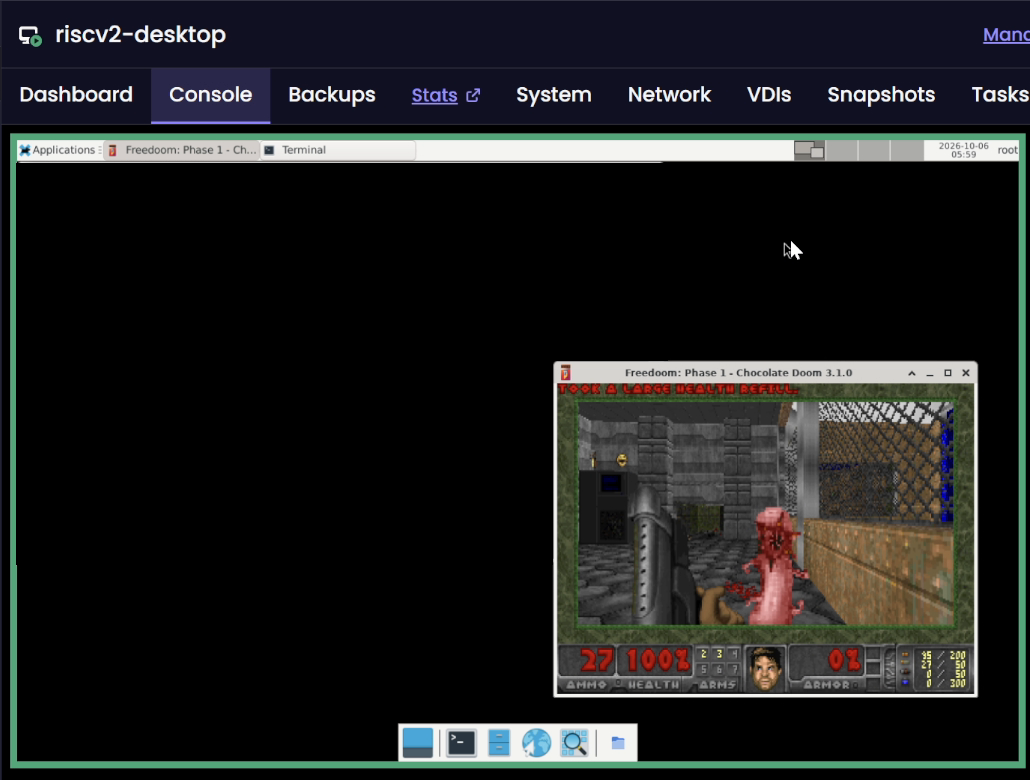Click the "Took a large health refill" message
1030x780 pixels.
pos(678,389)
